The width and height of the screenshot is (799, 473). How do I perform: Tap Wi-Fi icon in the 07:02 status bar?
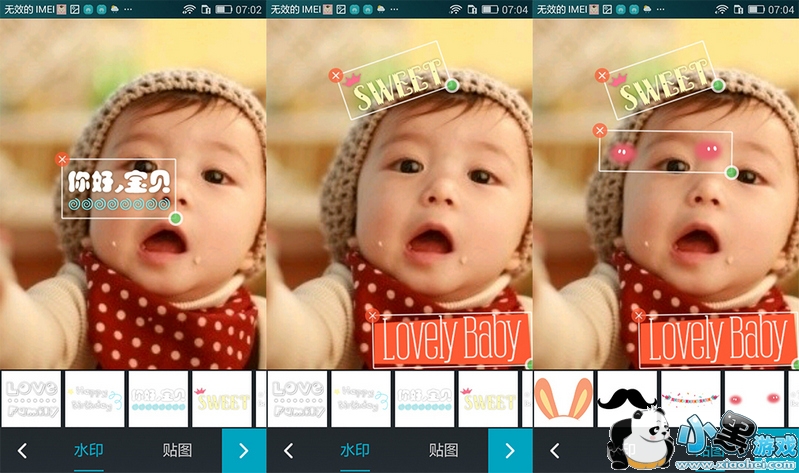pyautogui.click(x=189, y=9)
